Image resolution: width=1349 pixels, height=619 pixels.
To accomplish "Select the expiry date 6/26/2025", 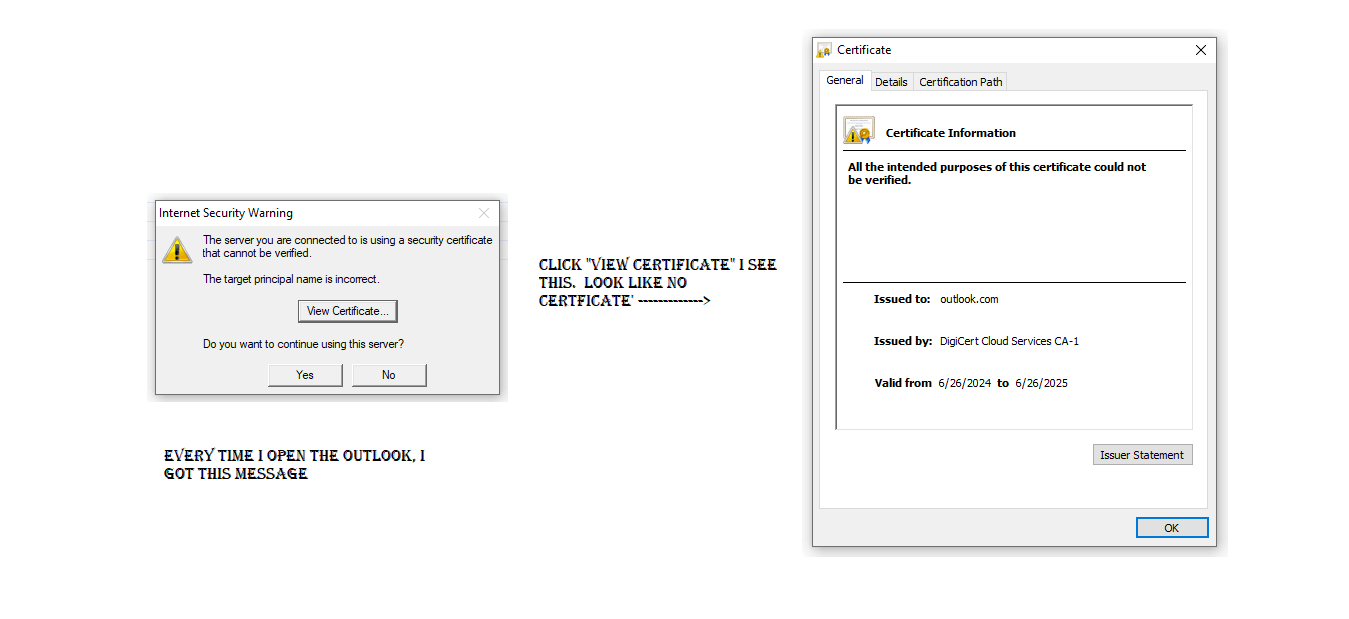I will coord(1041,383).
